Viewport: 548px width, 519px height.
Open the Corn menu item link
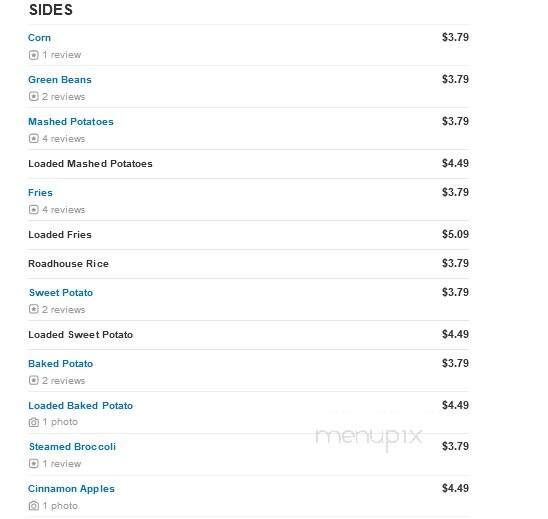coord(39,38)
